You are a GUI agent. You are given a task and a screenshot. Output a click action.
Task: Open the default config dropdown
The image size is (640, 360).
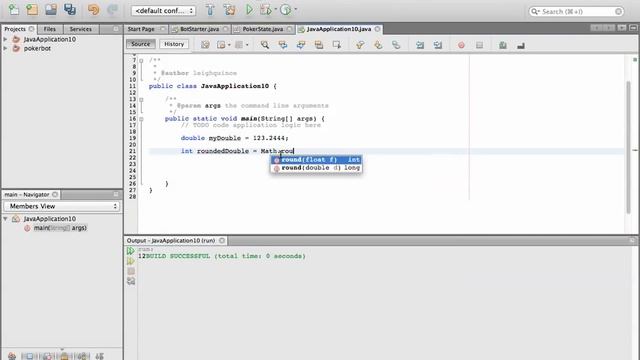click(x=163, y=11)
